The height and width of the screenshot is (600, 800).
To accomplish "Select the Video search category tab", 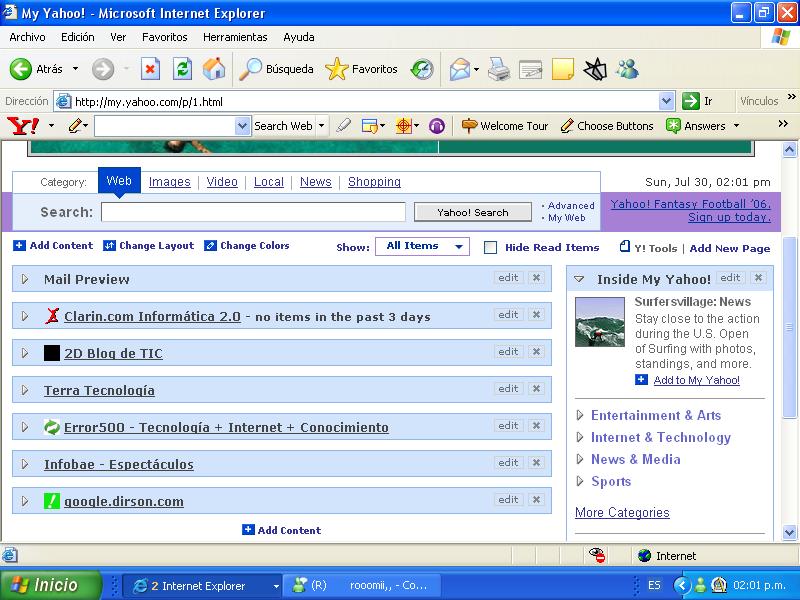I will (222, 182).
